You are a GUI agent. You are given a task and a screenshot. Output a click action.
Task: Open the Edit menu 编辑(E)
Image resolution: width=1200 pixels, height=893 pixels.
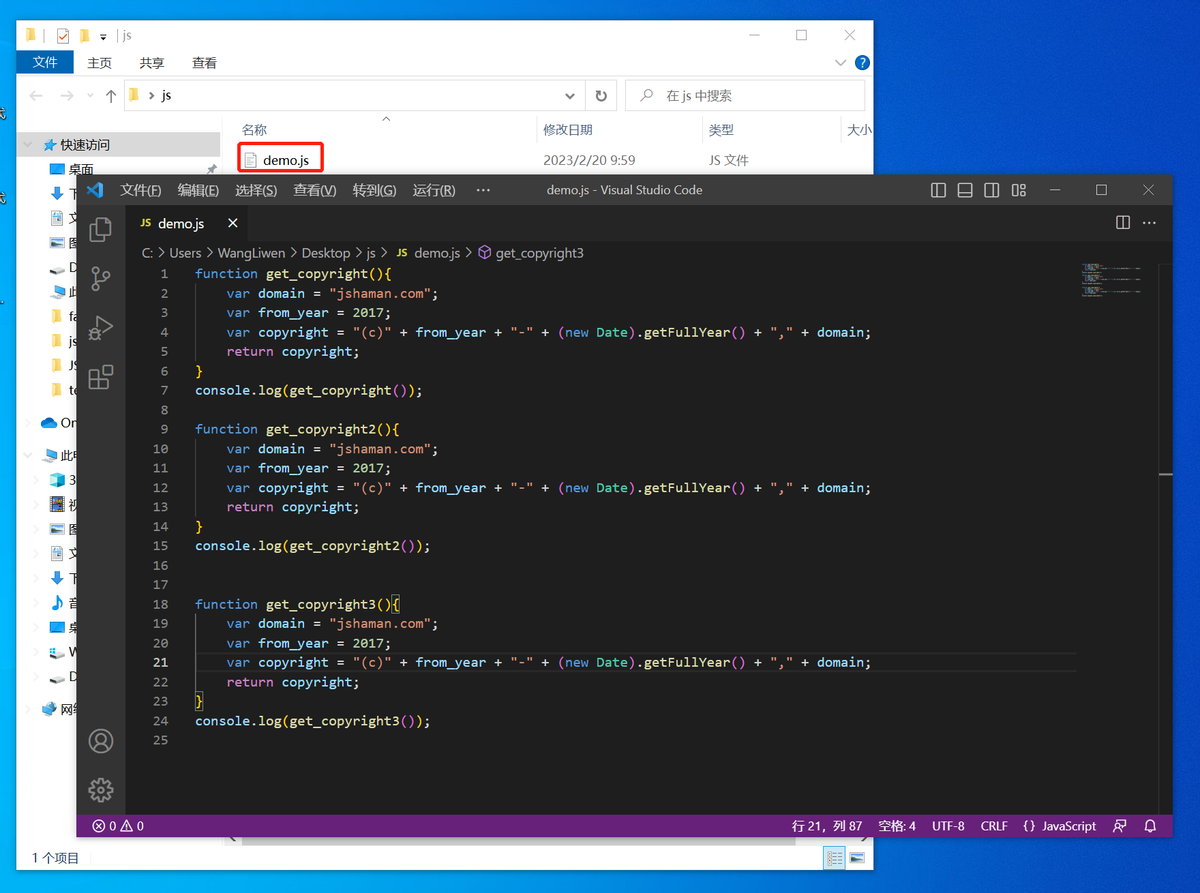click(198, 190)
